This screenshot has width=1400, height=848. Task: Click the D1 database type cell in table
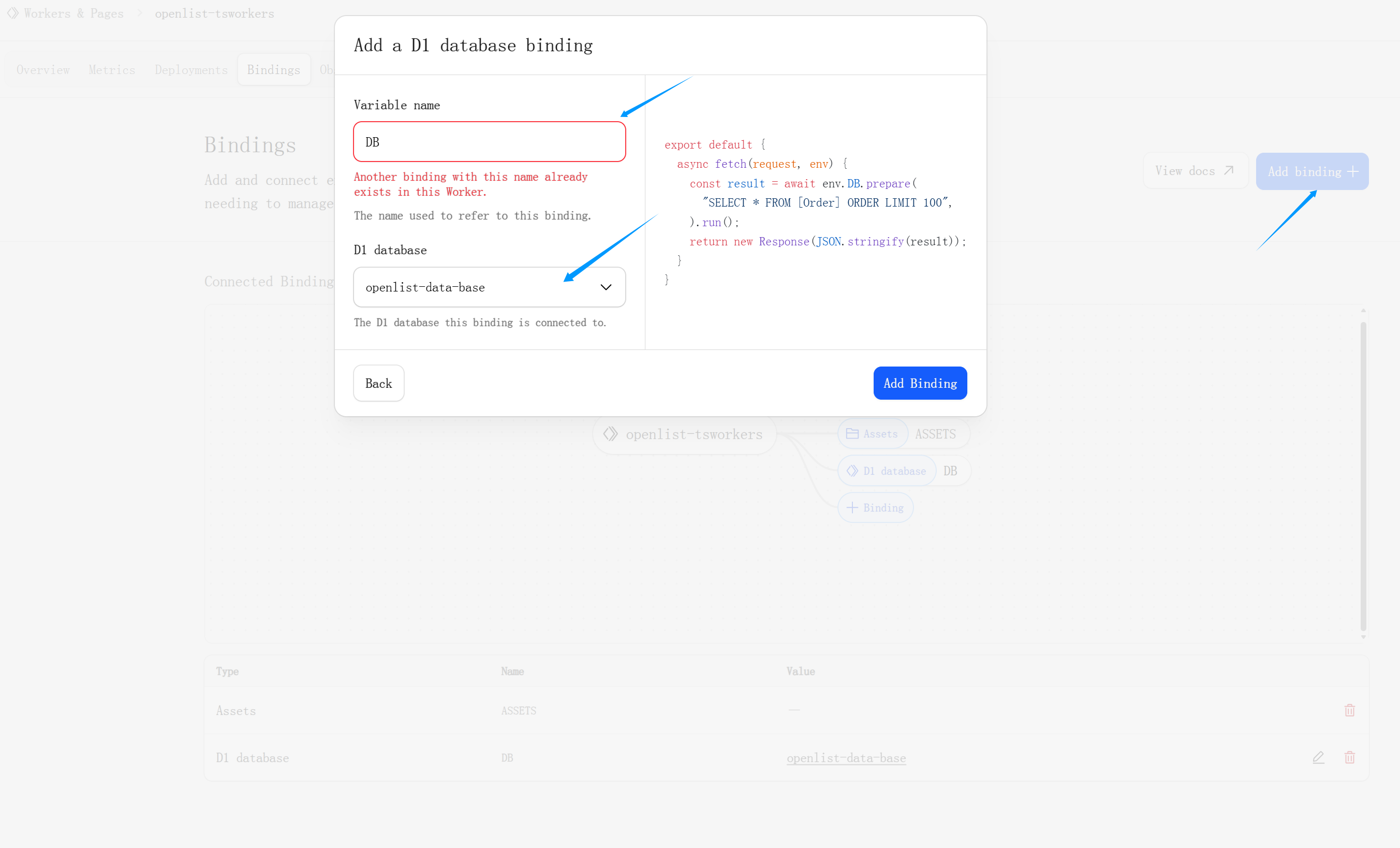[252, 757]
